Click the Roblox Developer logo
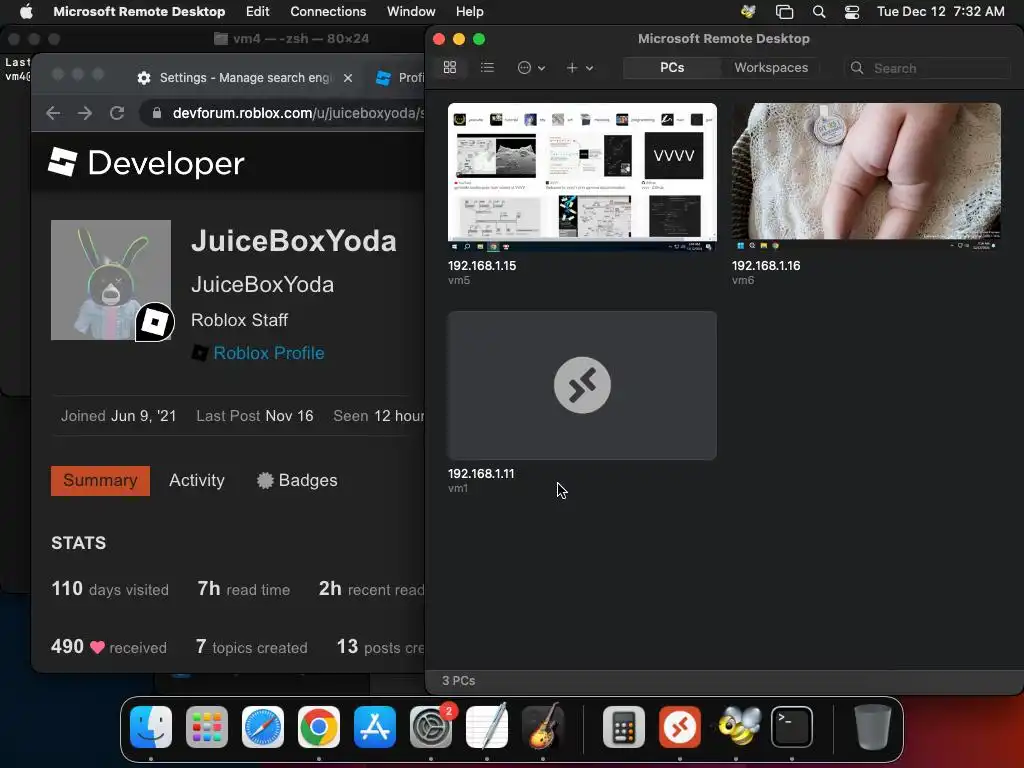This screenshot has width=1024, height=768. click(146, 163)
